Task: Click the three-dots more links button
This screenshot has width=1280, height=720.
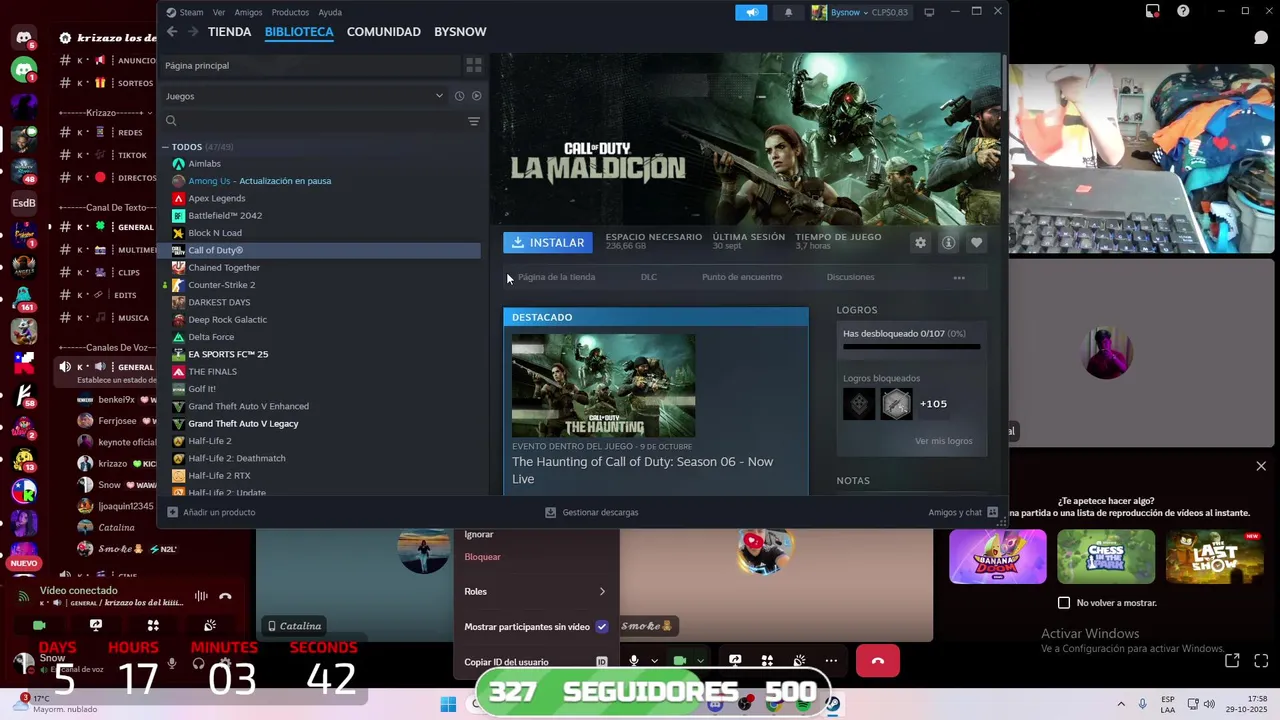Action: click(x=959, y=278)
